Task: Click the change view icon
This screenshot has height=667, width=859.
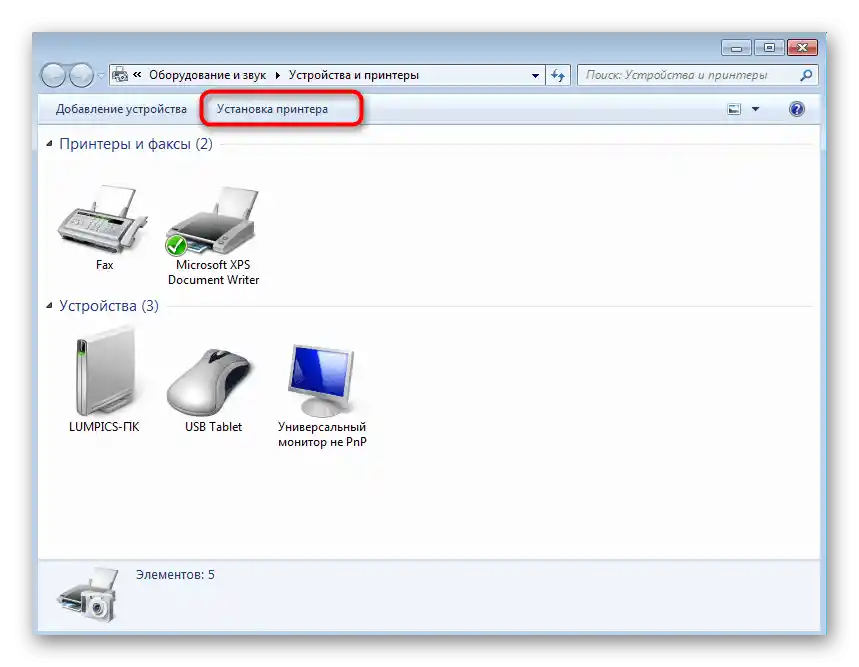Action: click(734, 109)
